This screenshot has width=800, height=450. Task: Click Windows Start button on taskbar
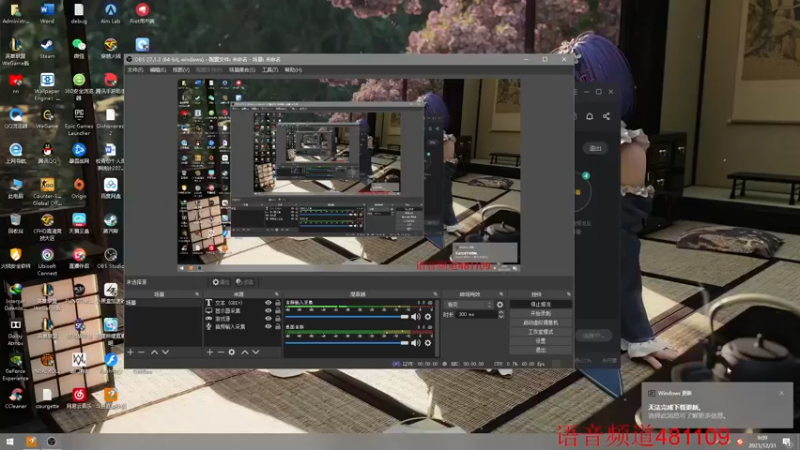(x=9, y=442)
